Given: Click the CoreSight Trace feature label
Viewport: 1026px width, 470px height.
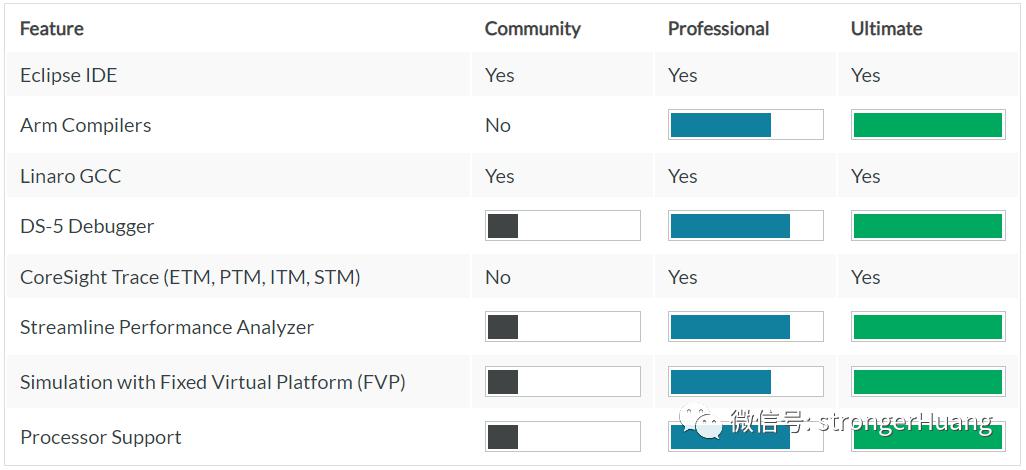Looking at the screenshot, I should pos(190,278).
